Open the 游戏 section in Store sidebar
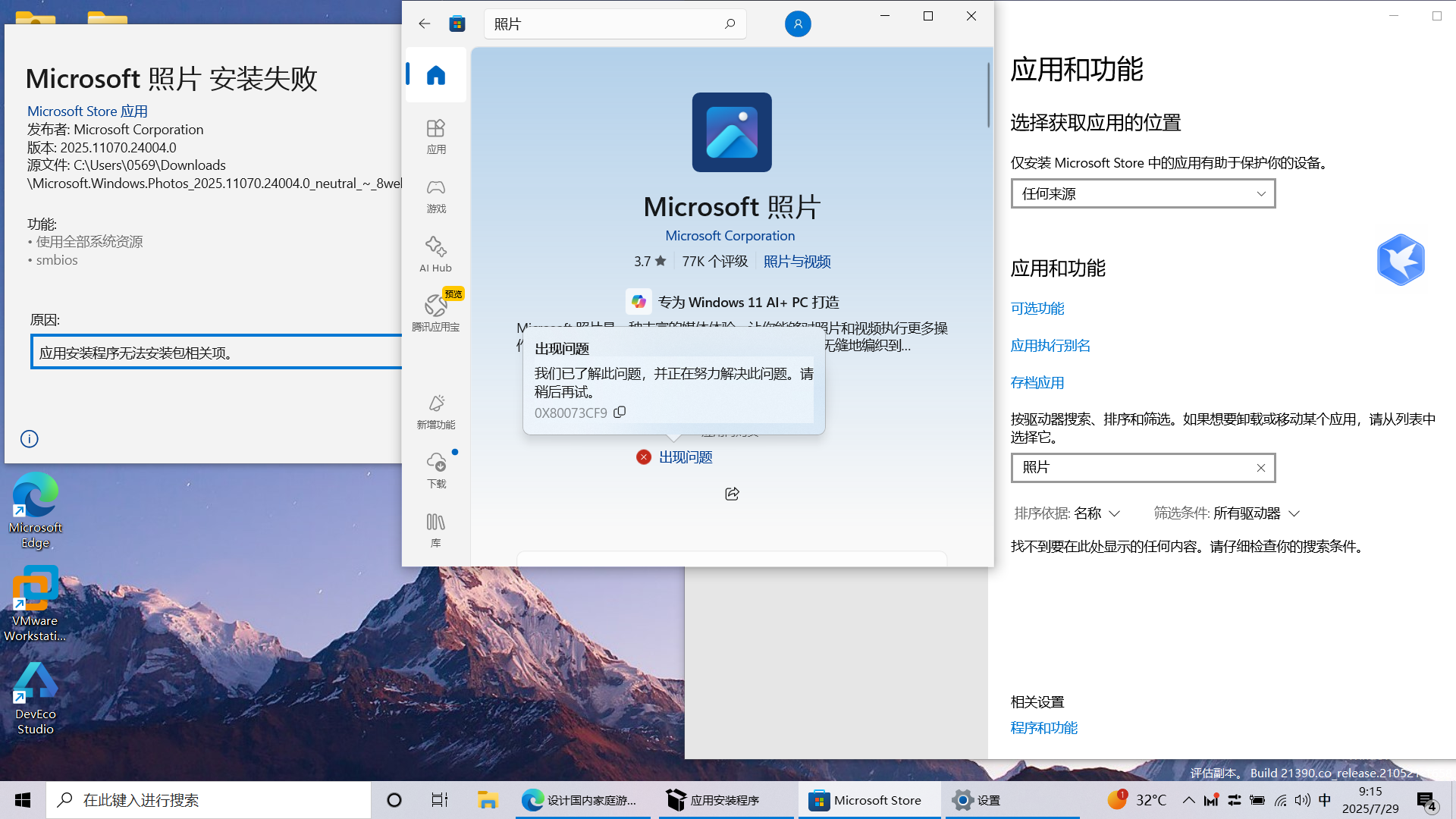1456x819 pixels. pos(436,196)
